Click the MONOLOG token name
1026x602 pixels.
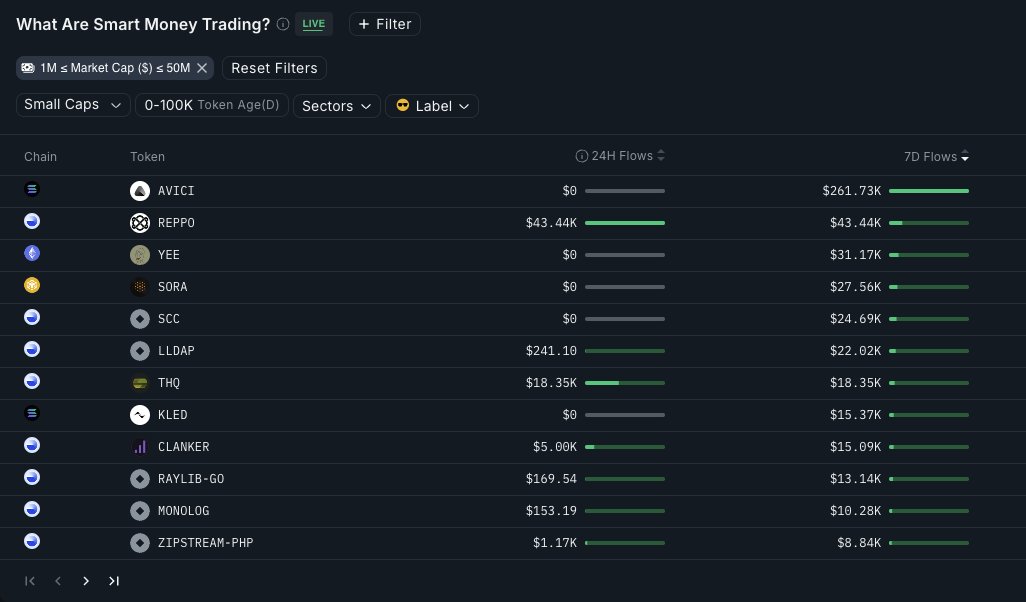[184, 512]
